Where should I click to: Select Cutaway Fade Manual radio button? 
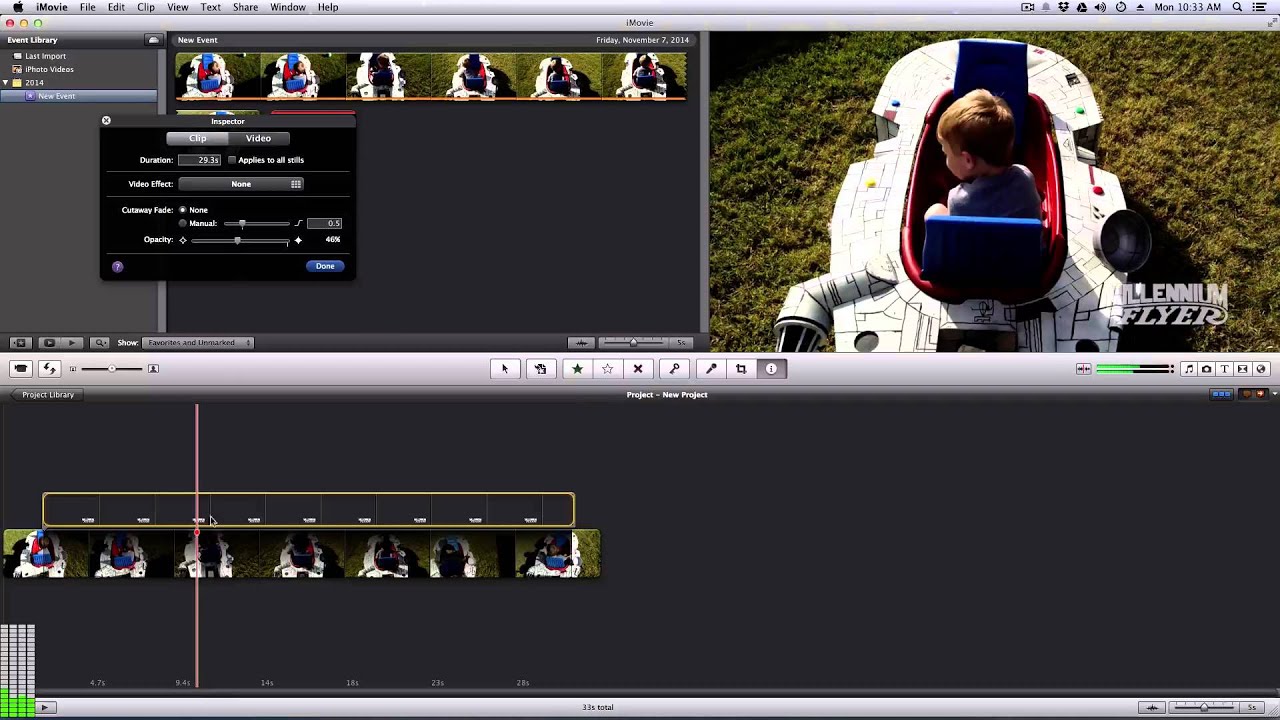182,223
